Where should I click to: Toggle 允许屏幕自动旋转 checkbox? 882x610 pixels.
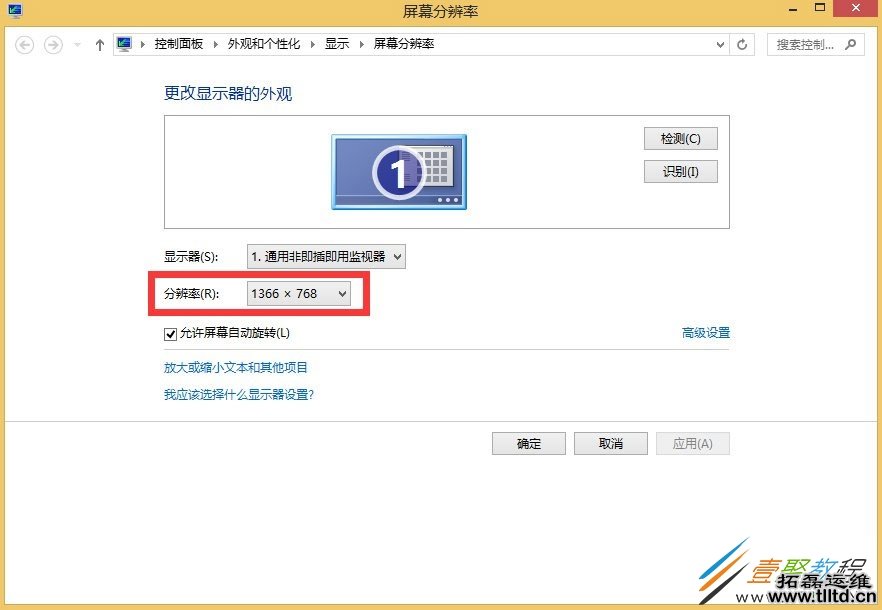170,333
